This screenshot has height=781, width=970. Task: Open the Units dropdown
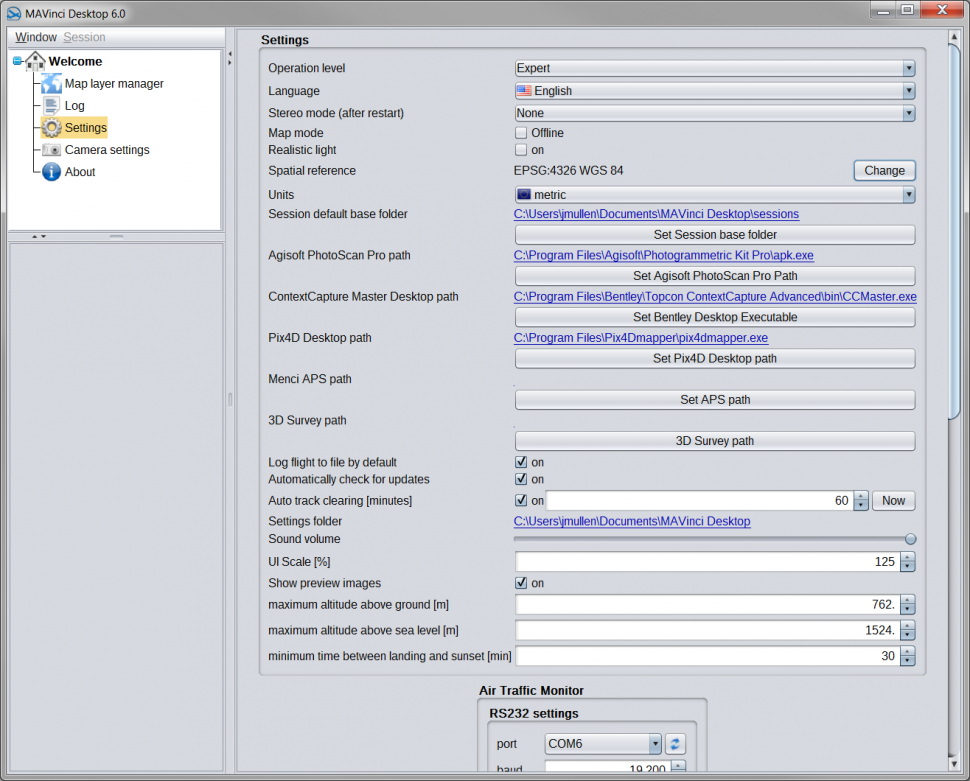[714, 195]
